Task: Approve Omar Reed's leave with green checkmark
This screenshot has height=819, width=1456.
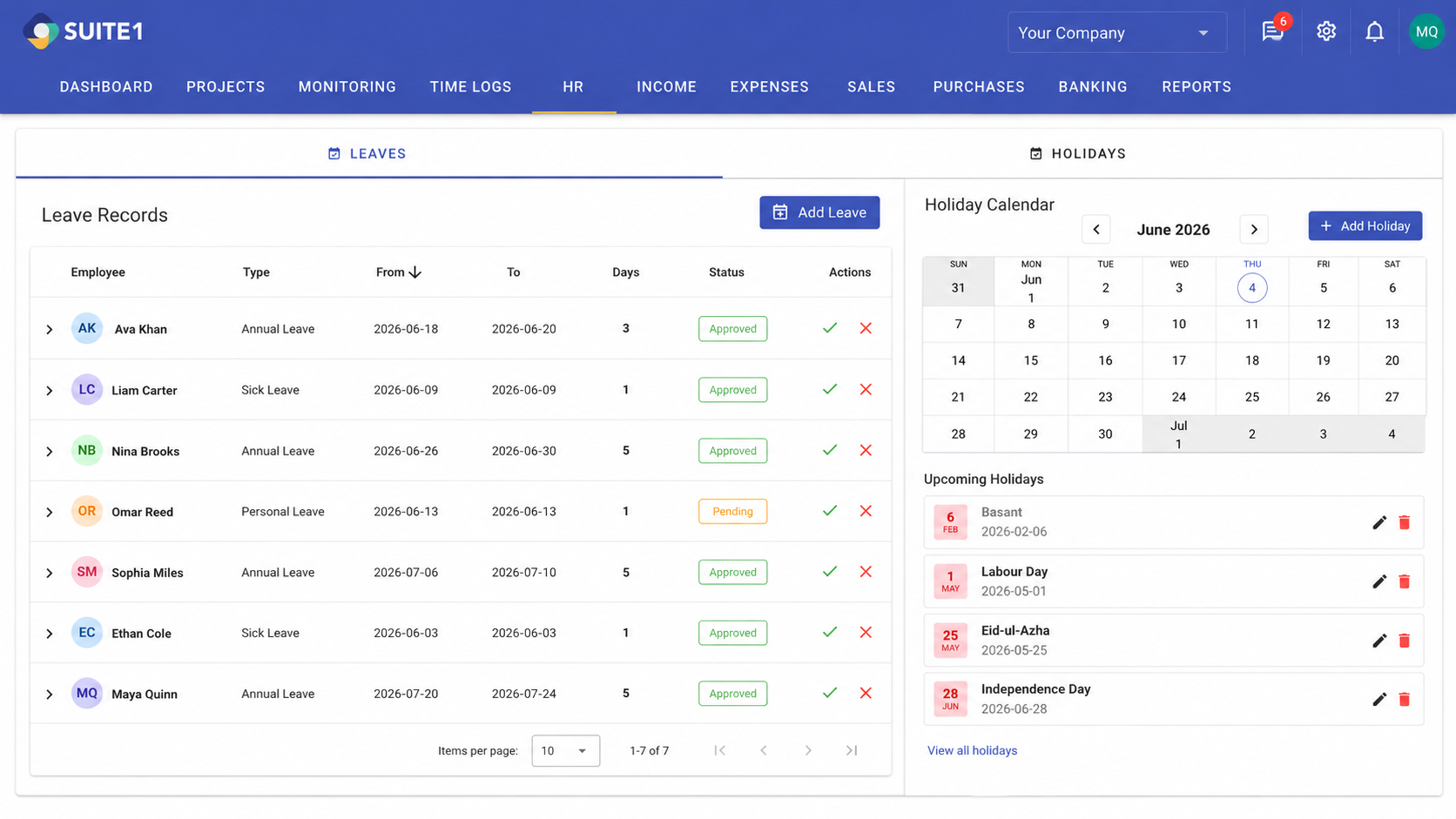Action: [830, 511]
